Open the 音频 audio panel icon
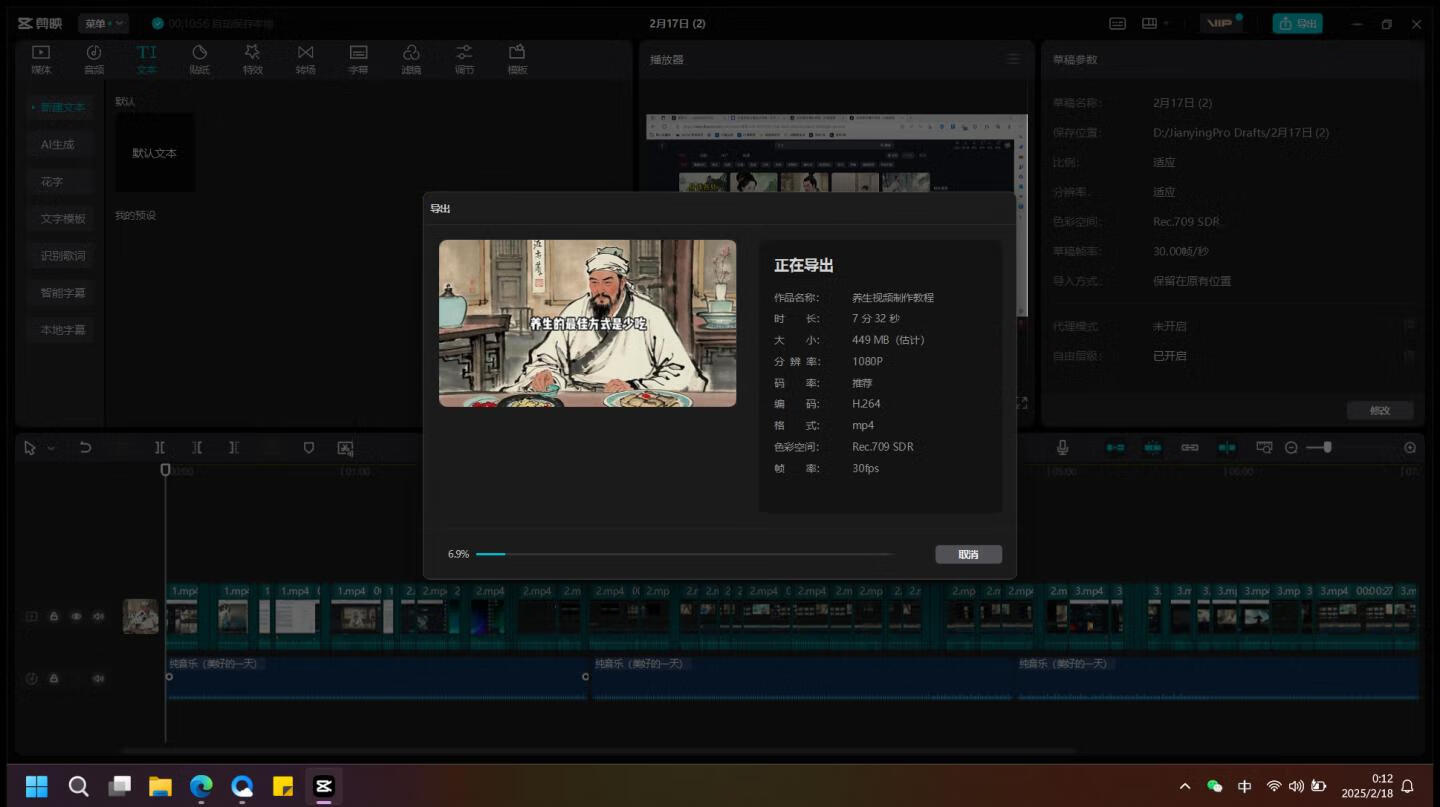Screen dimensions: 1440x807 93,59
